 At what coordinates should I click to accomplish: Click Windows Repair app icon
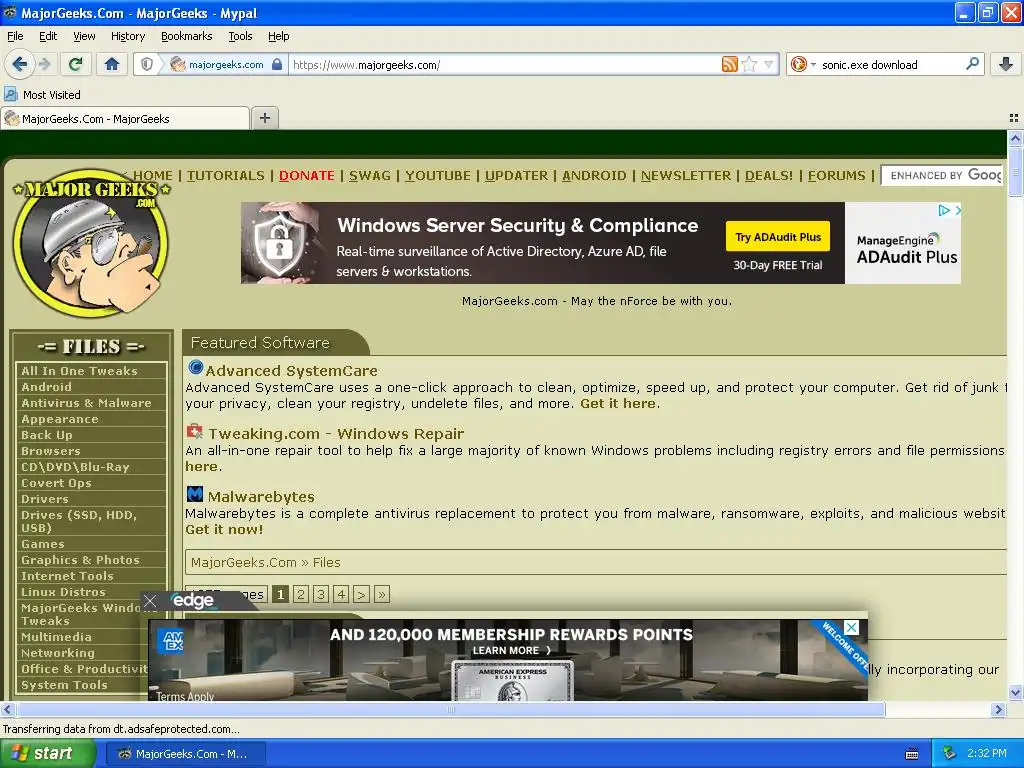[194, 430]
